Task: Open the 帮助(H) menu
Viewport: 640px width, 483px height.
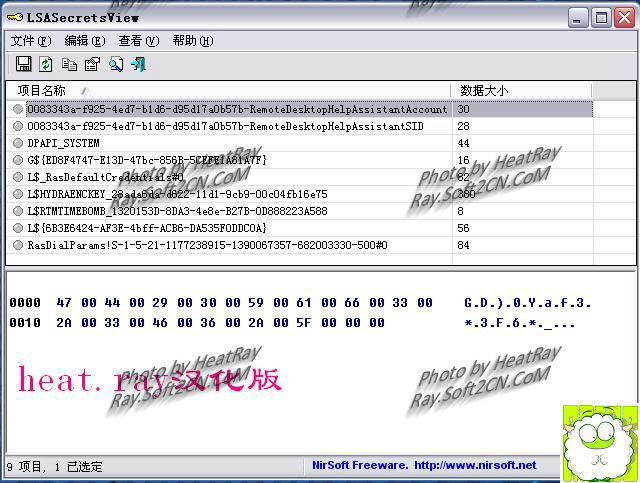Action: click(x=193, y=41)
